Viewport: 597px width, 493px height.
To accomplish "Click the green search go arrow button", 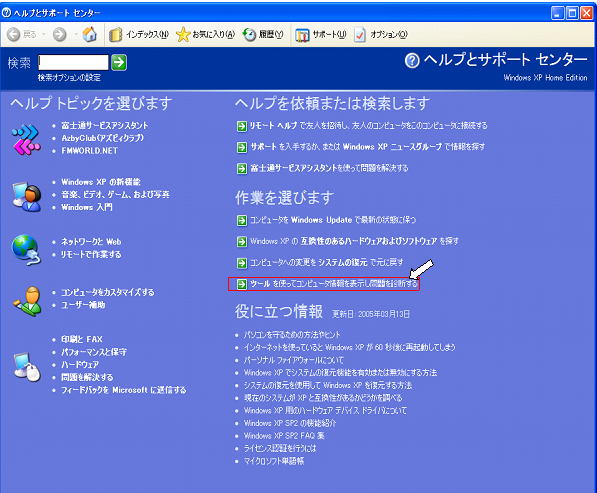I will tap(119, 62).
